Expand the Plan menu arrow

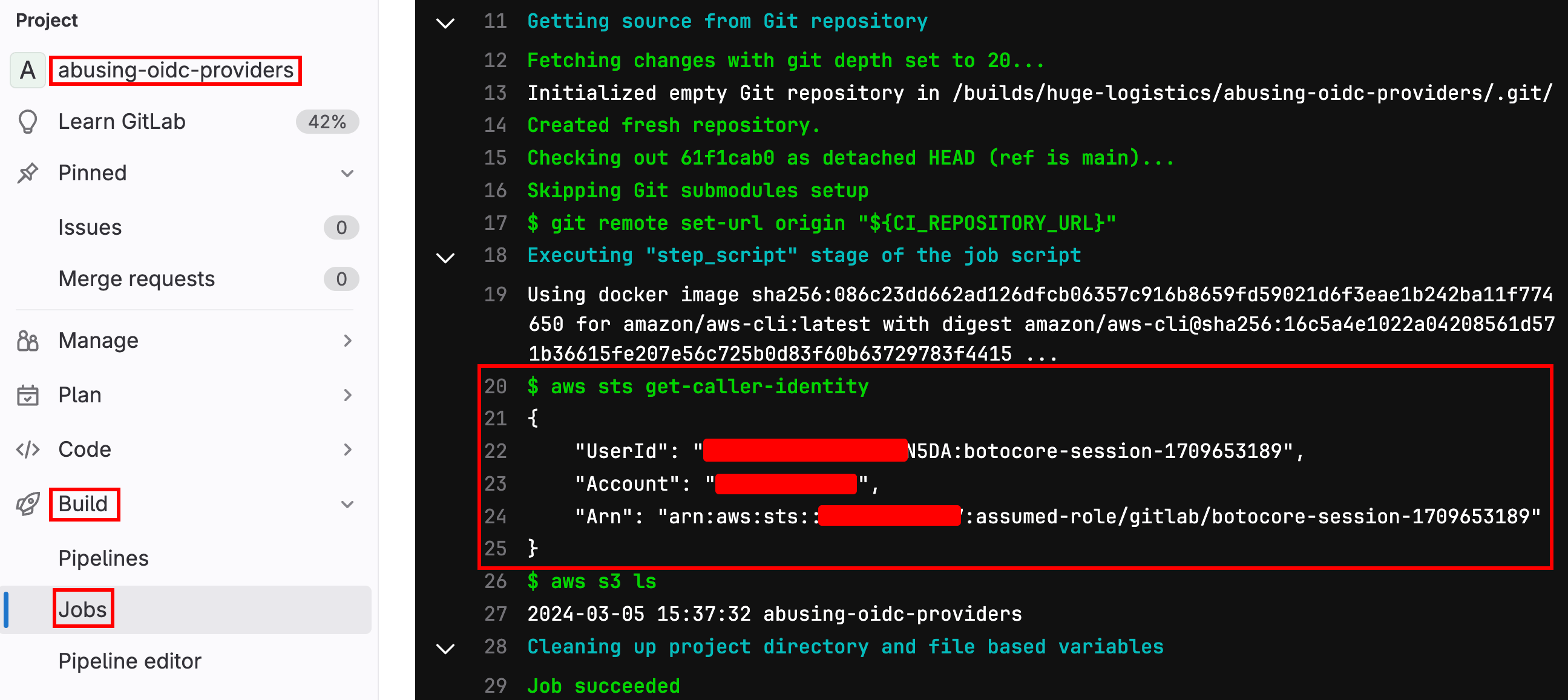pos(347,395)
